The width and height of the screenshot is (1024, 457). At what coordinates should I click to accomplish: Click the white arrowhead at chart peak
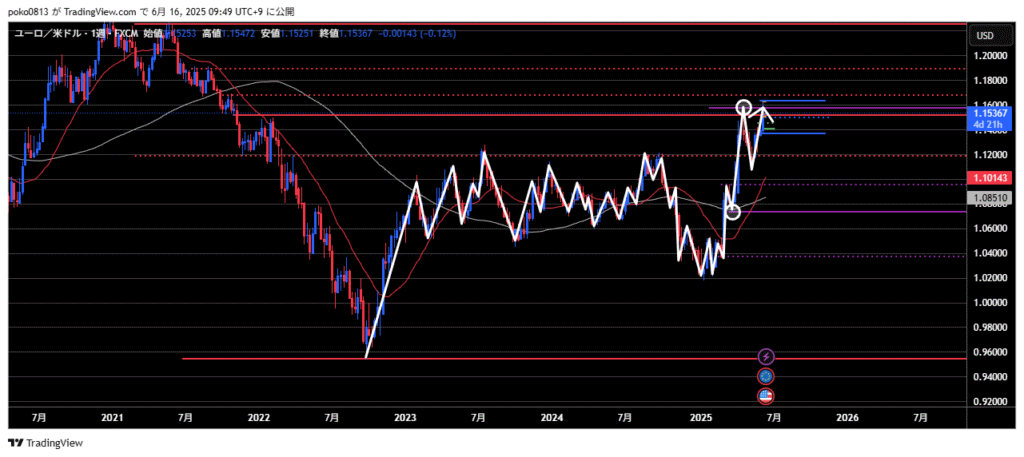pos(765,110)
